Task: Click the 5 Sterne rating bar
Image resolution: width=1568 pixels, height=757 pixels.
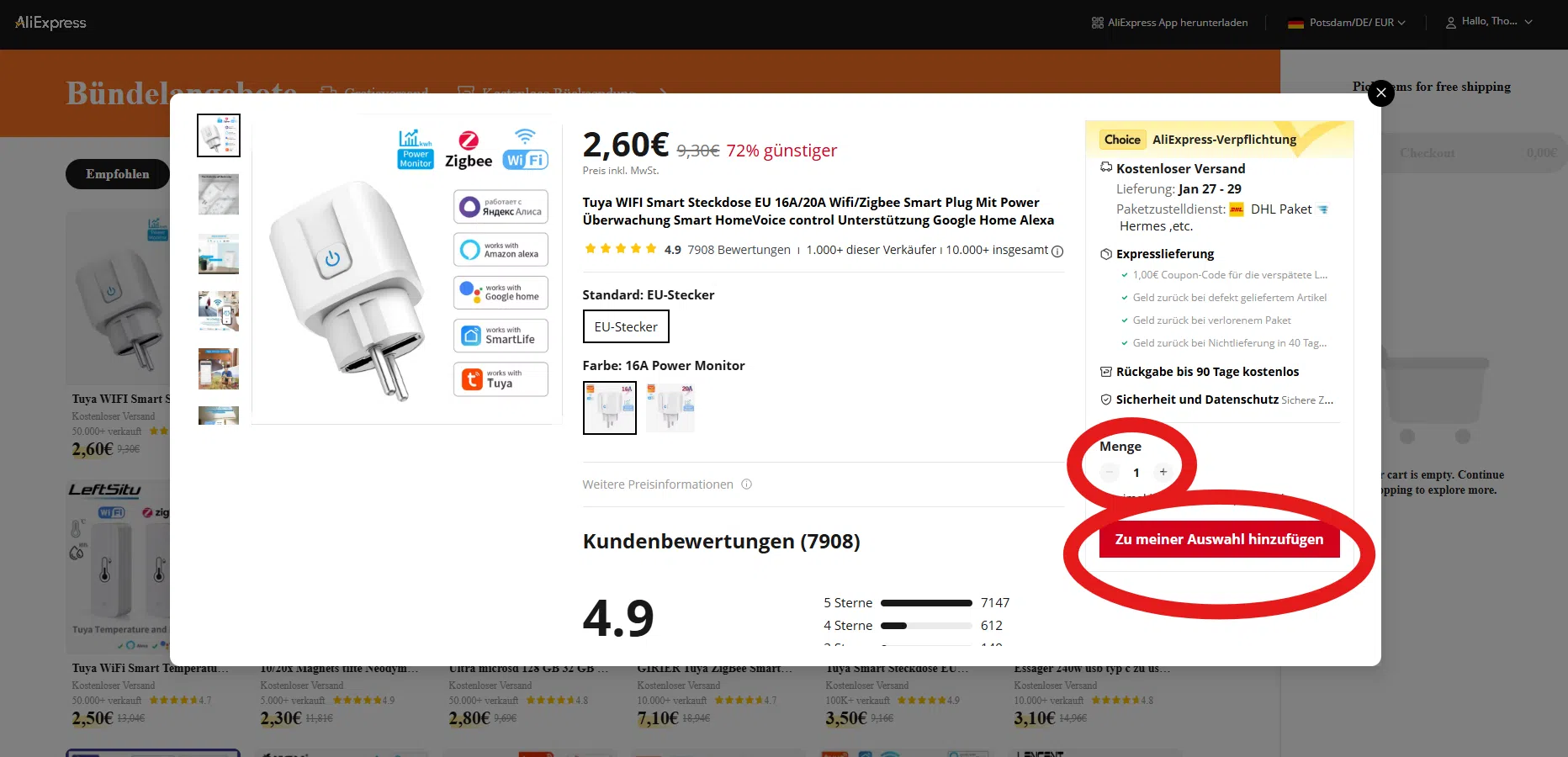Action: tap(926, 603)
